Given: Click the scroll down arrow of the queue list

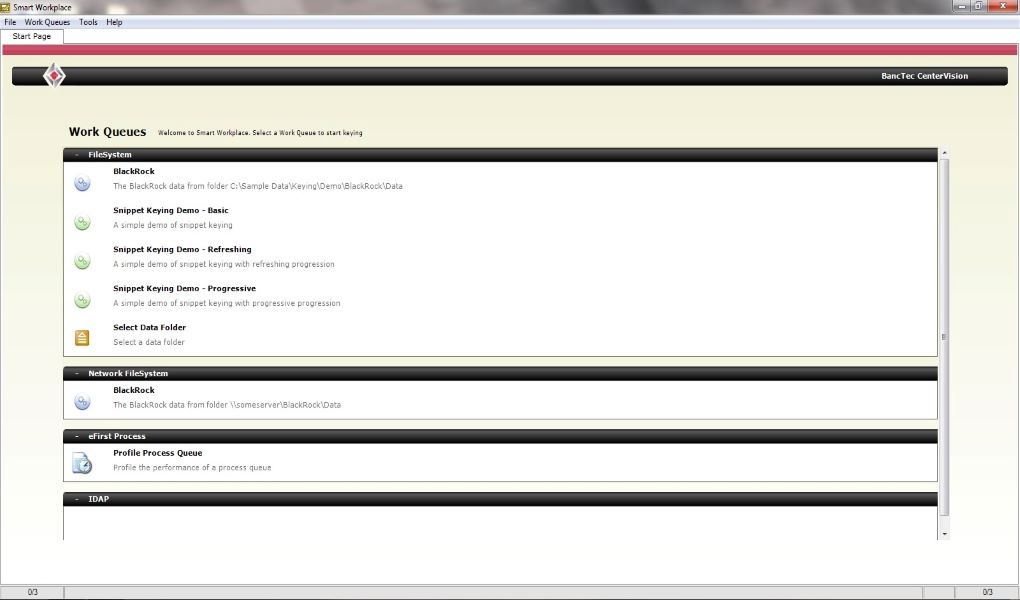Looking at the screenshot, I should (945, 534).
